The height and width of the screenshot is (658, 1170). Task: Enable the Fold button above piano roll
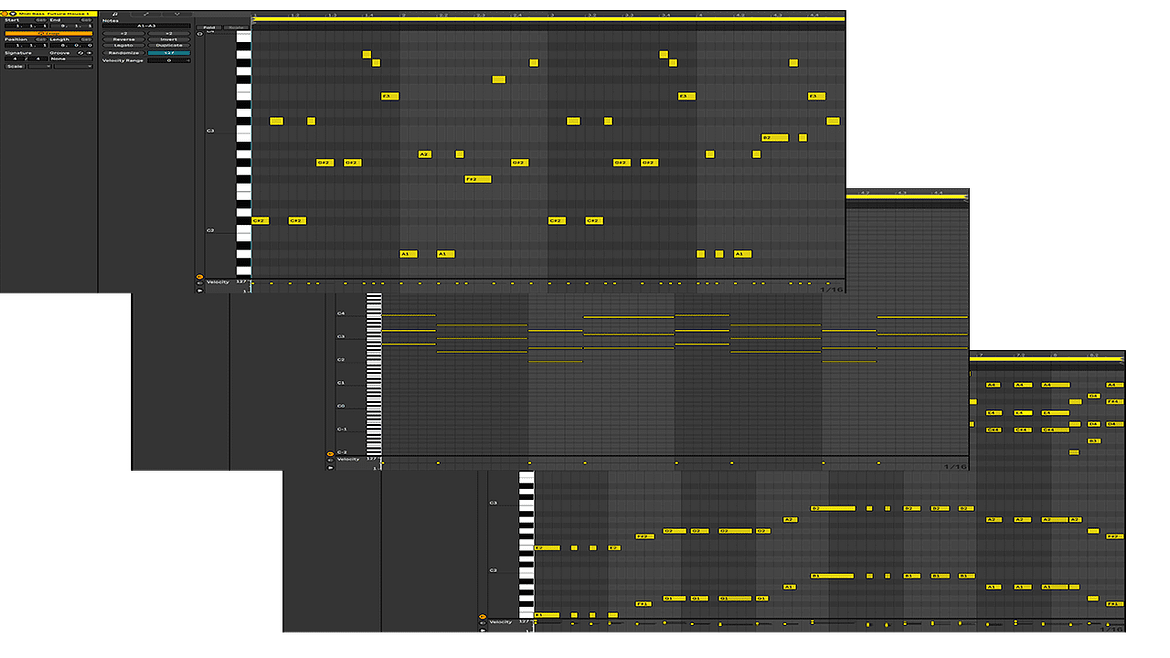[210, 28]
